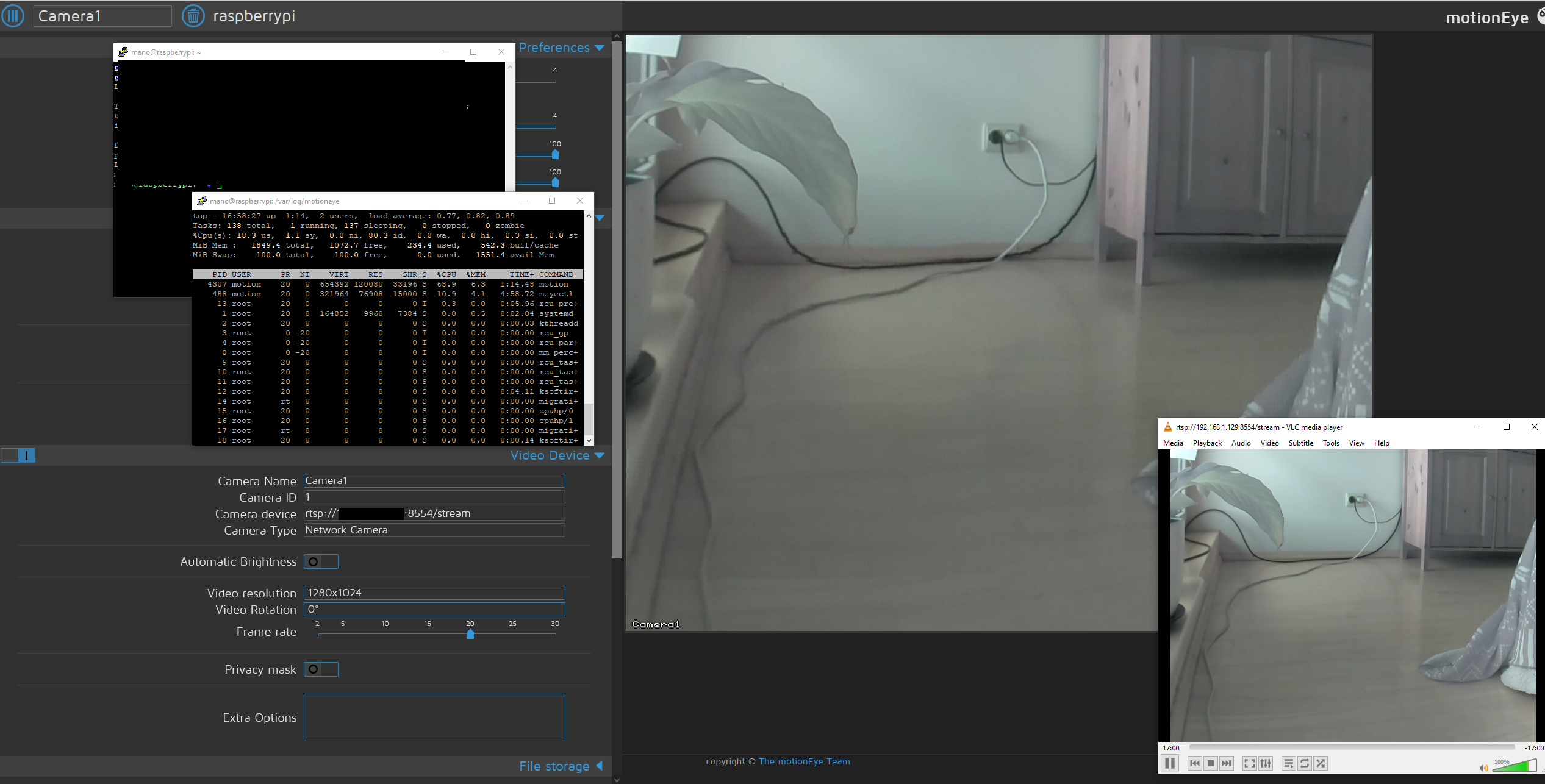The height and width of the screenshot is (784, 1545).
Task: Mute audio via VLC speaker icon
Action: click(x=1484, y=768)
